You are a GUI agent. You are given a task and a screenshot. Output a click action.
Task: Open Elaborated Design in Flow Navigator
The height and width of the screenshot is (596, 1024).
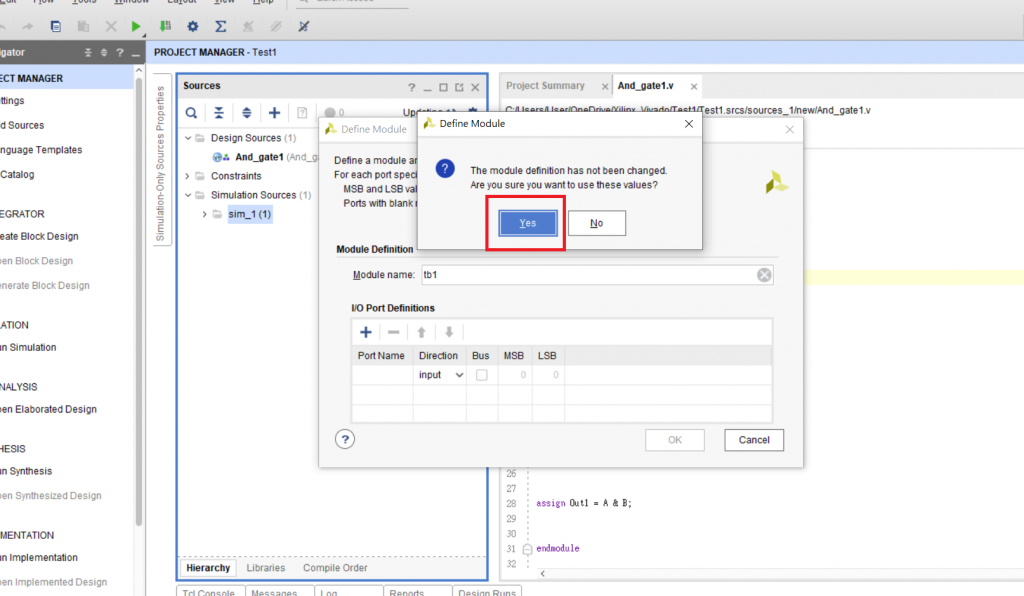coord(48,409)
